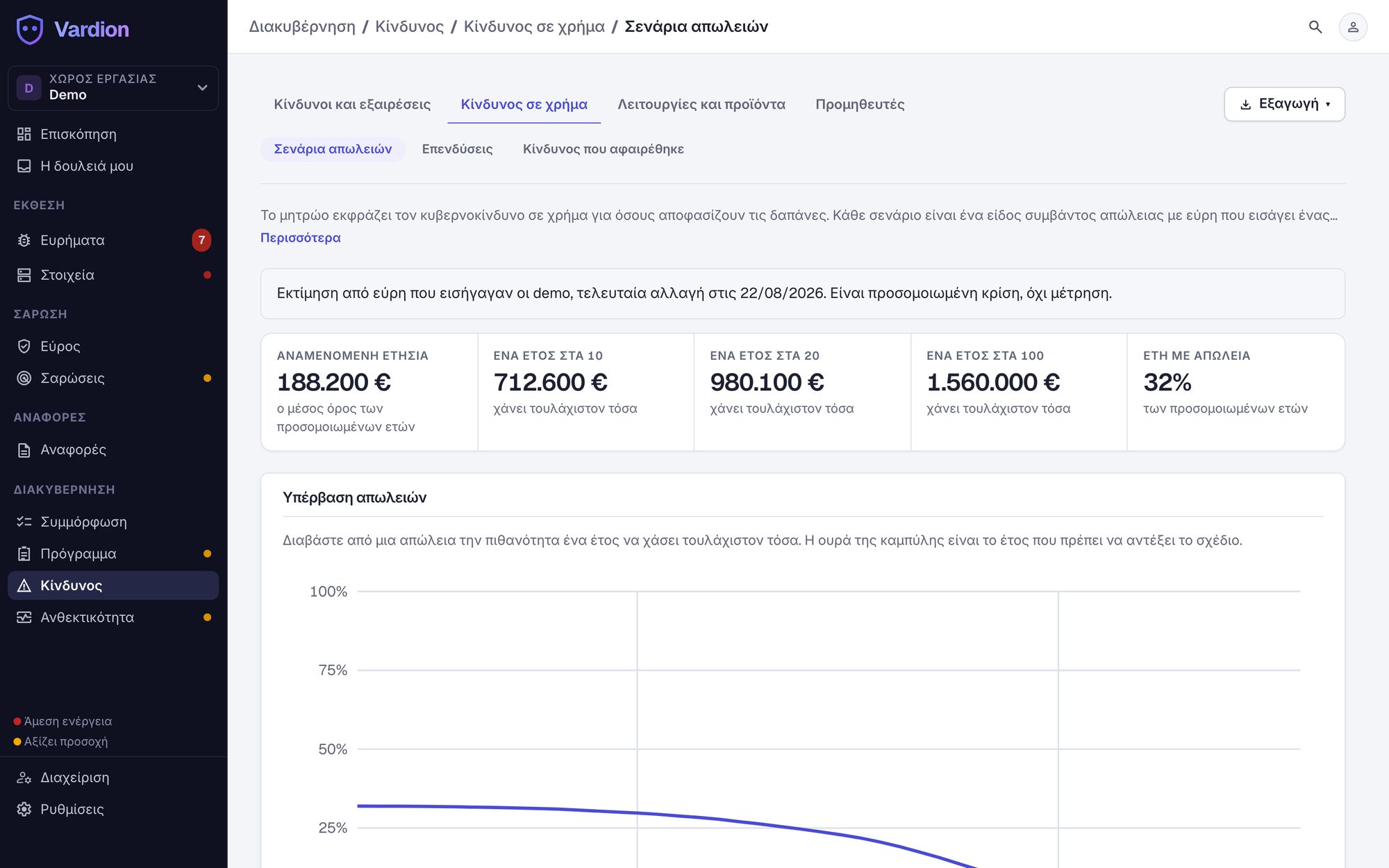Click the 188.200 € expected annual value
Viewport: 1389px width, 868px height.
(334, 382)
